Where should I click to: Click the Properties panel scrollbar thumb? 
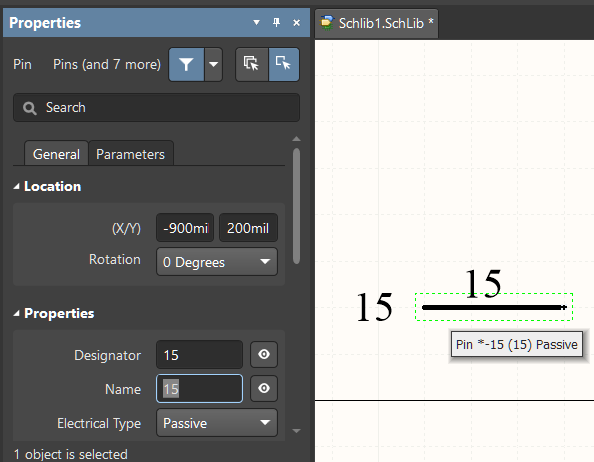(297, 206)
